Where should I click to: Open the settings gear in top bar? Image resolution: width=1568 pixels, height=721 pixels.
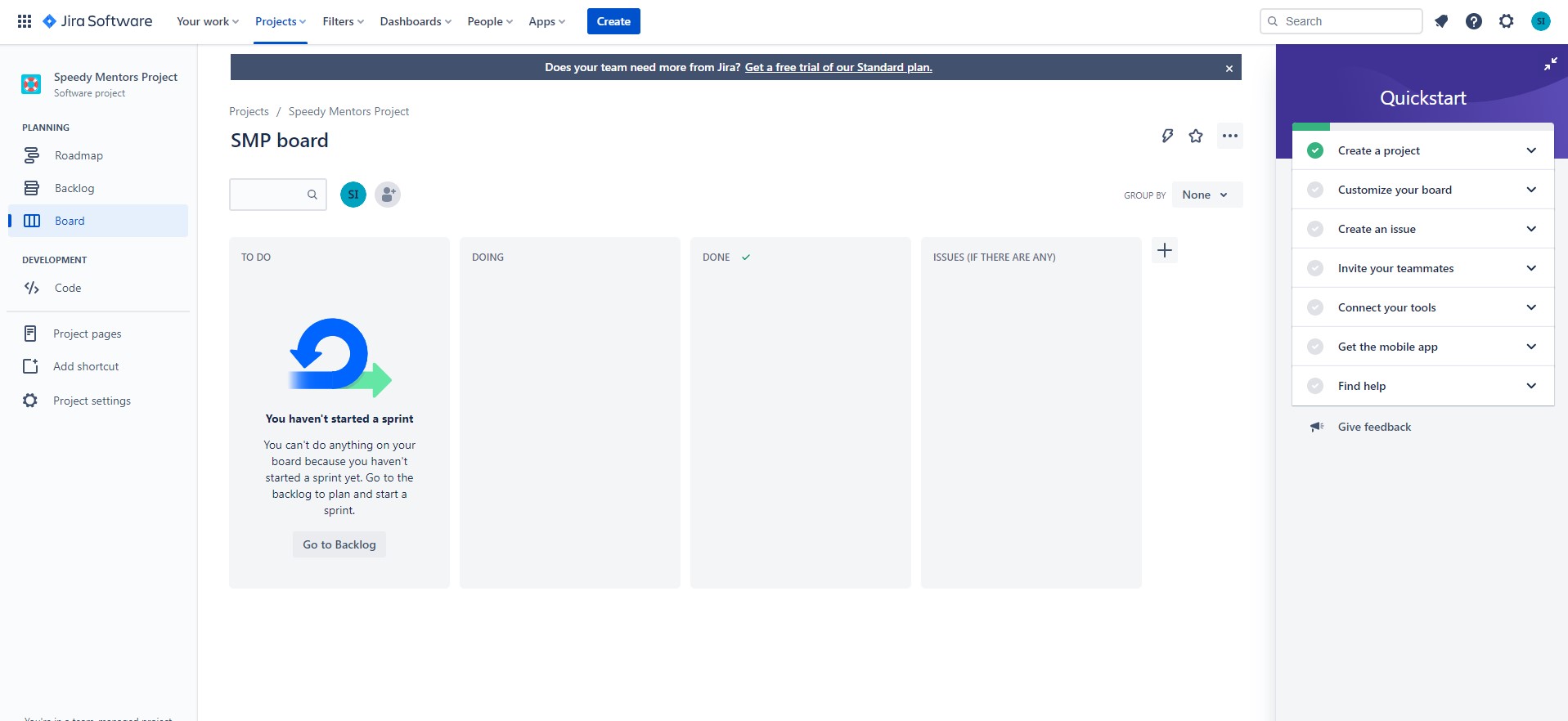pos(1507,21)
